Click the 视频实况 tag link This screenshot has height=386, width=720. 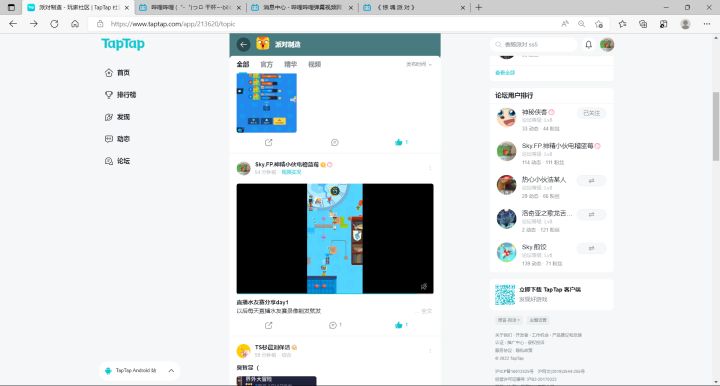(x=291, y=172)
